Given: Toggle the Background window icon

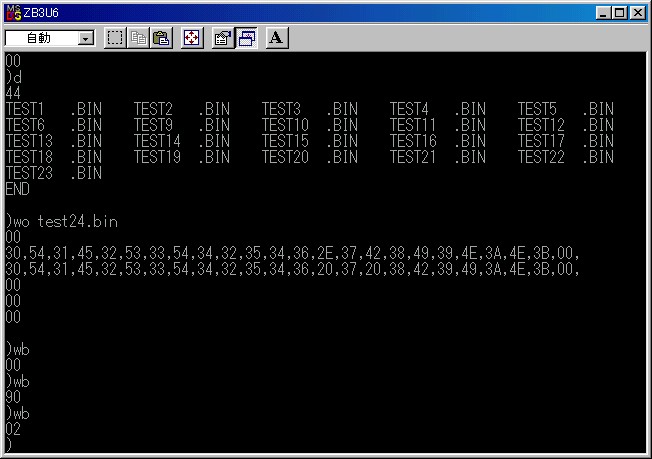Looking at the screenshot, I should 247,38.
